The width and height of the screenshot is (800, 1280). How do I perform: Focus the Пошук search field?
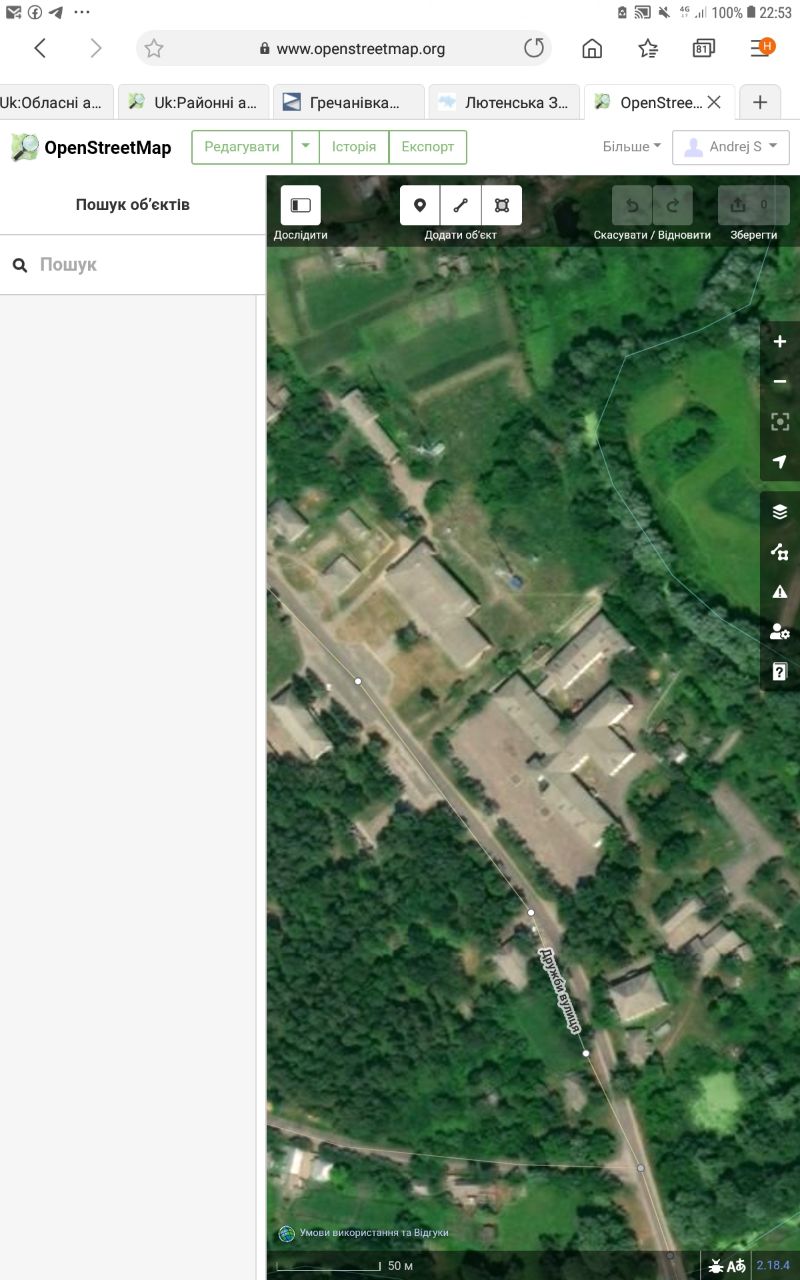[x=132, y=265]
